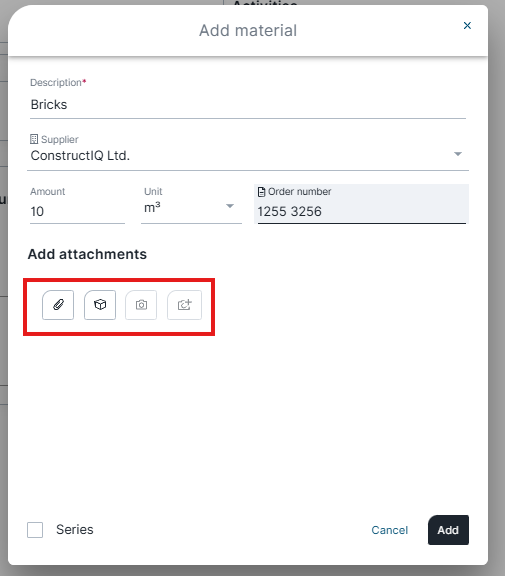Open the Unit dropdown arrow
Image resolution: width=505 pixels, height=576 pixels.
230,206
